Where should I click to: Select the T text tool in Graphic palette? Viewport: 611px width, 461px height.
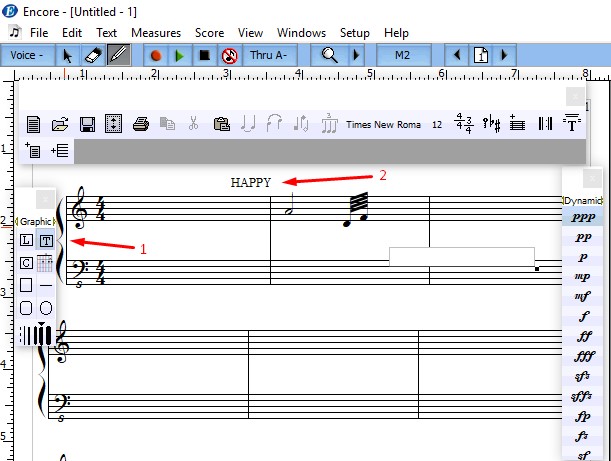(x=46, y=240)
